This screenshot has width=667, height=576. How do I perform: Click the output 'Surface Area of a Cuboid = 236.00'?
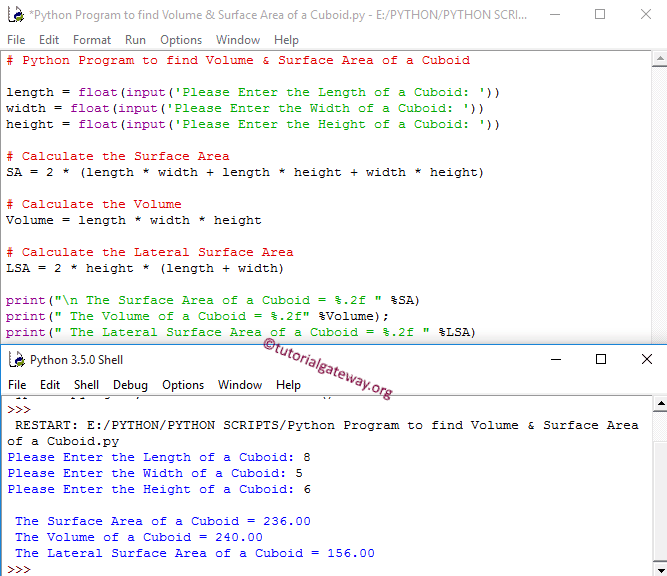click(x=163, y=521)
